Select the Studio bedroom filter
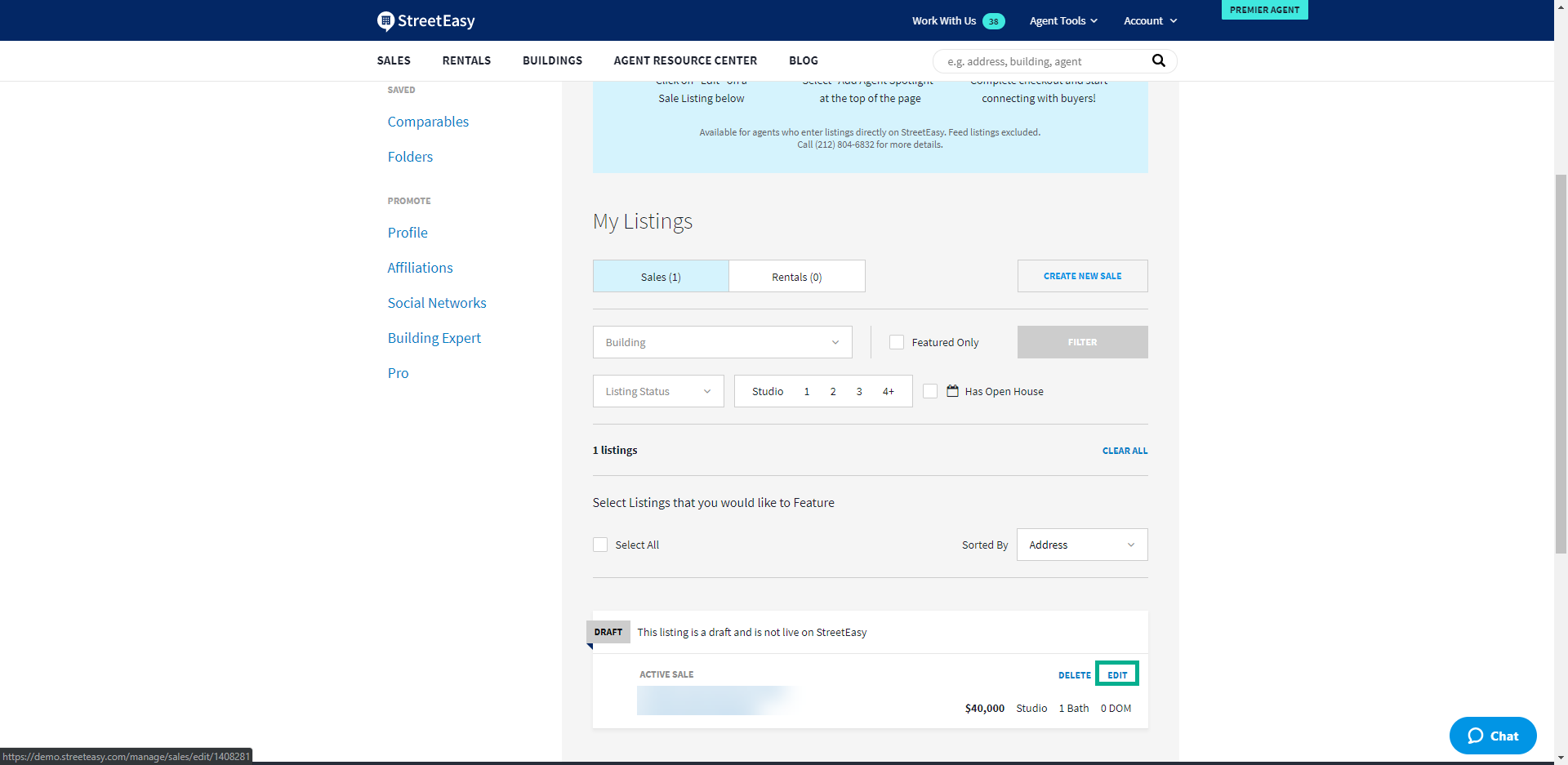Viewport: 1568px width, 765px height. 767,391
